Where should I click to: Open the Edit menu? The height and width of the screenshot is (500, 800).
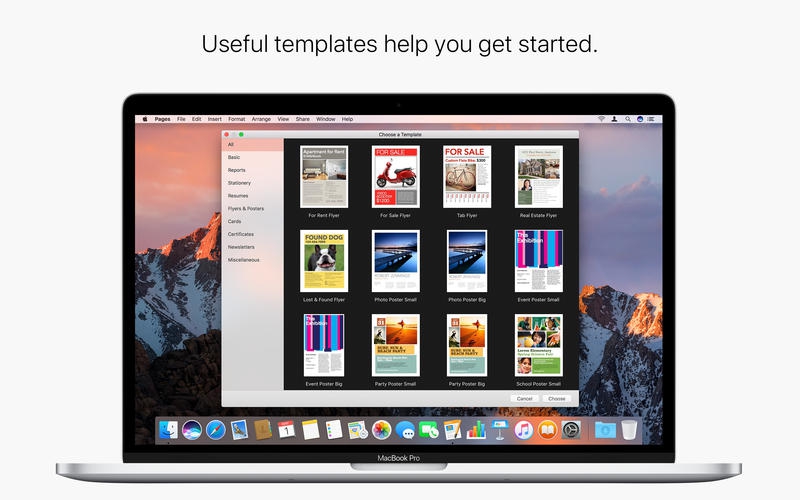(x=196, y=119)
